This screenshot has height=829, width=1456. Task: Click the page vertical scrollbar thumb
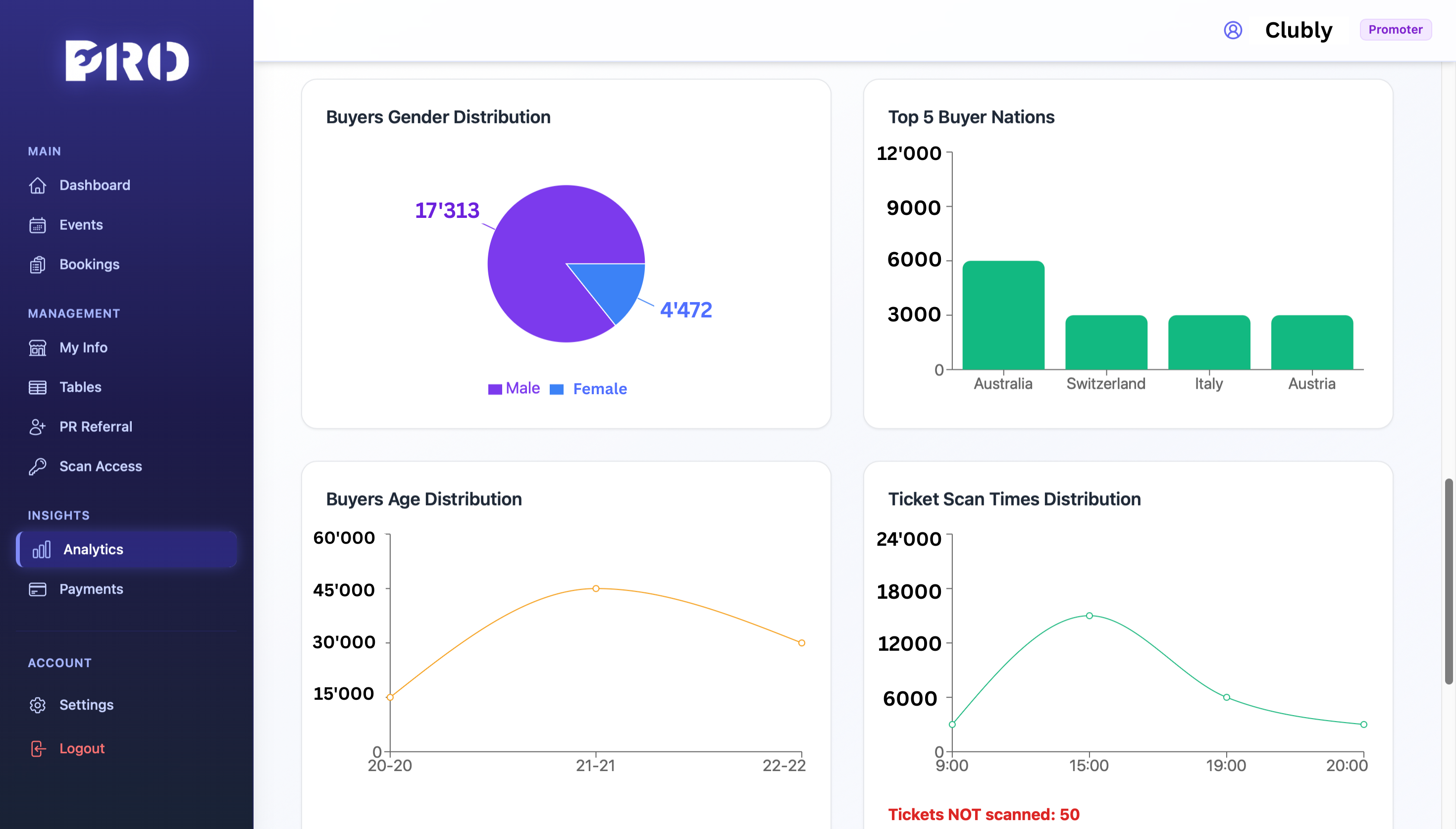[1448, 581]
